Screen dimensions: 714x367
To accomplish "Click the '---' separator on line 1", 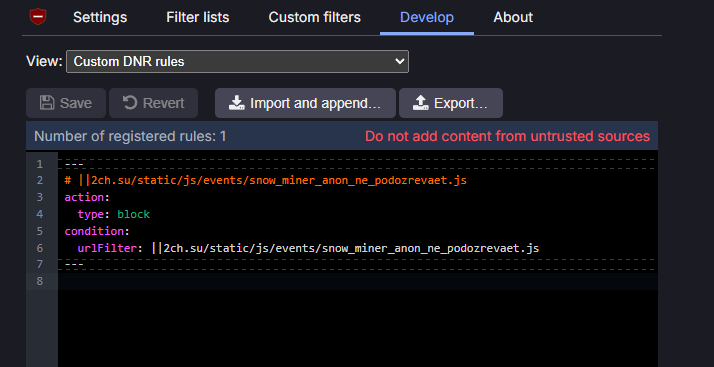I will tap(74, 164).
